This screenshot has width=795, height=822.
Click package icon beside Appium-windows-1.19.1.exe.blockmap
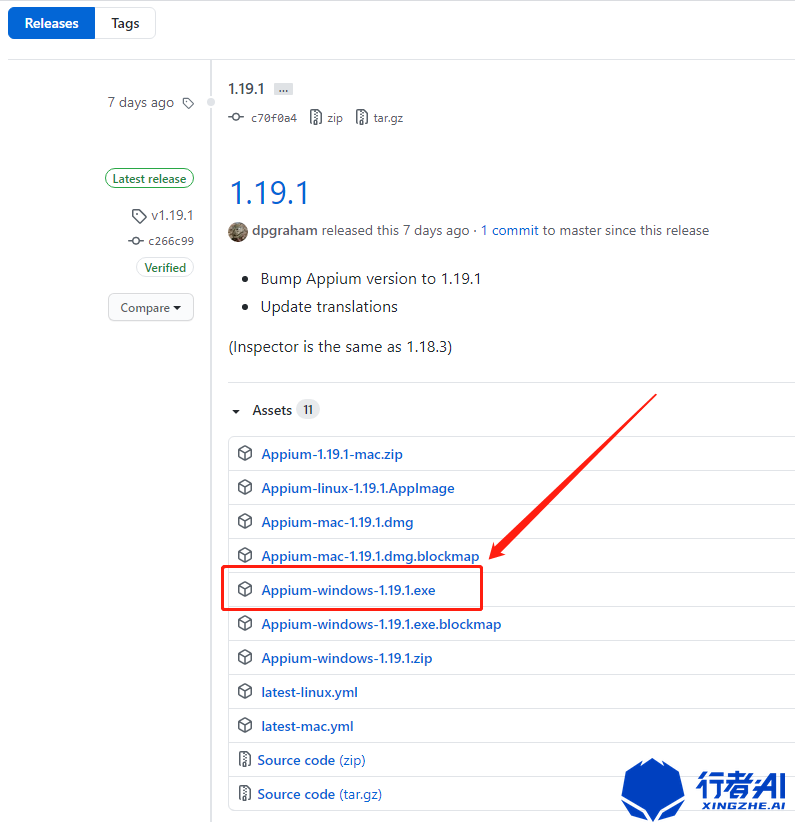coord(245,623)
